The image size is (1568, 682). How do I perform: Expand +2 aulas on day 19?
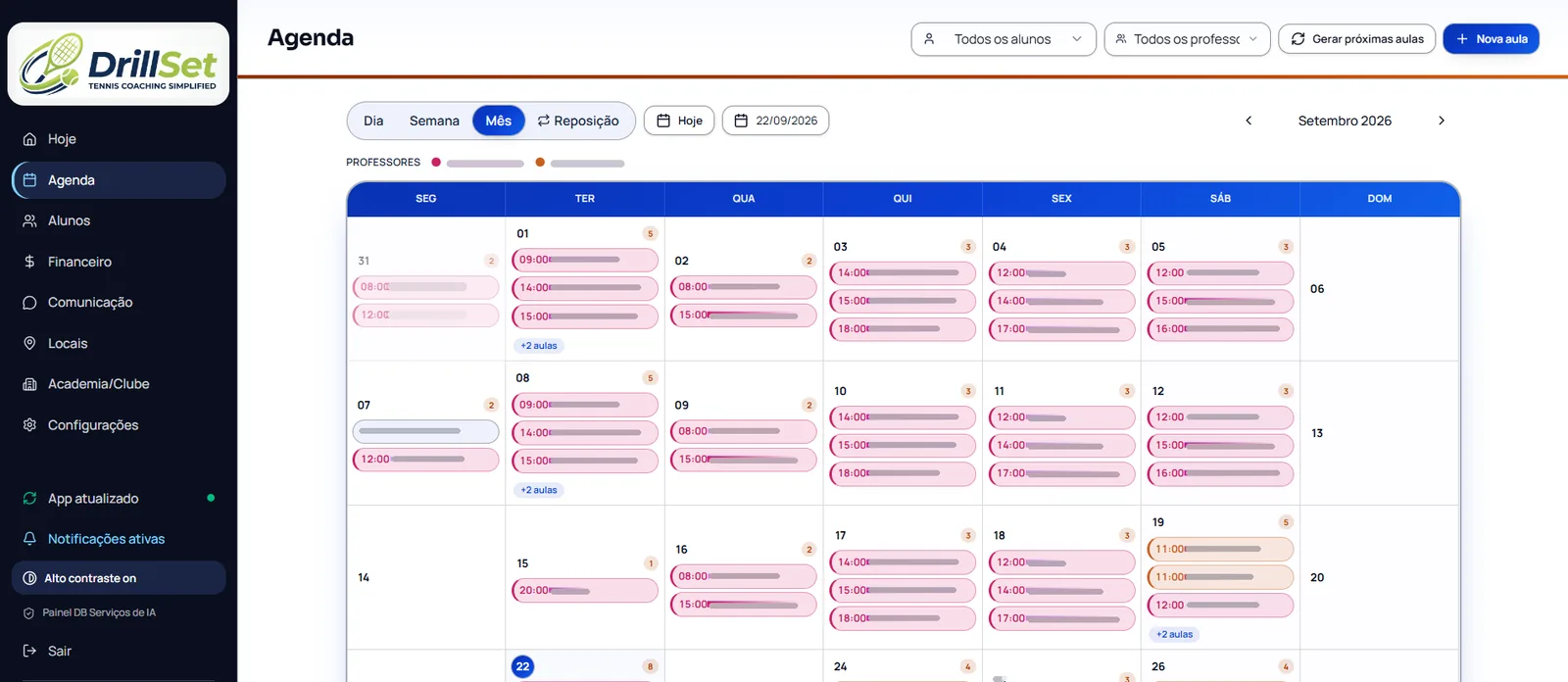(x=1174, y=634)
